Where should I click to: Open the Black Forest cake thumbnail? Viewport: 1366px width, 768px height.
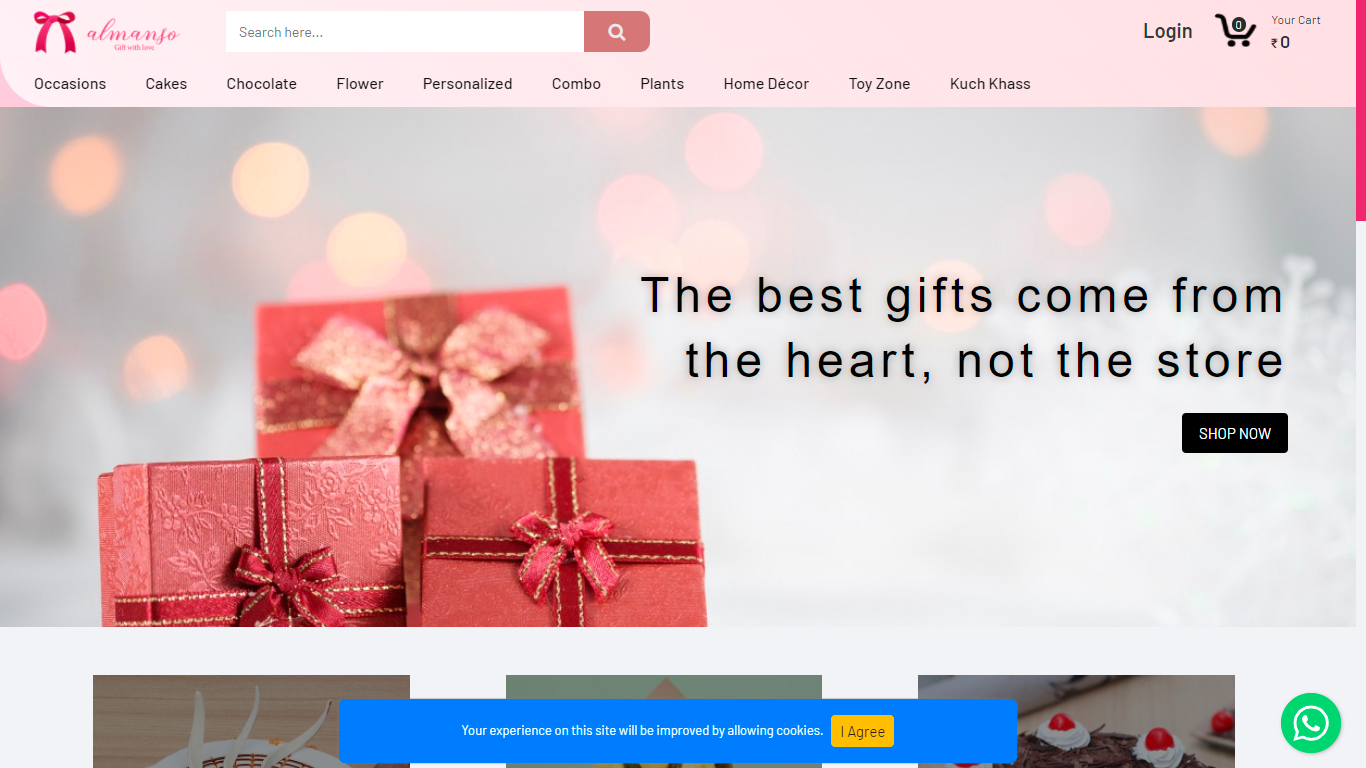click(x=1076, y=721)
